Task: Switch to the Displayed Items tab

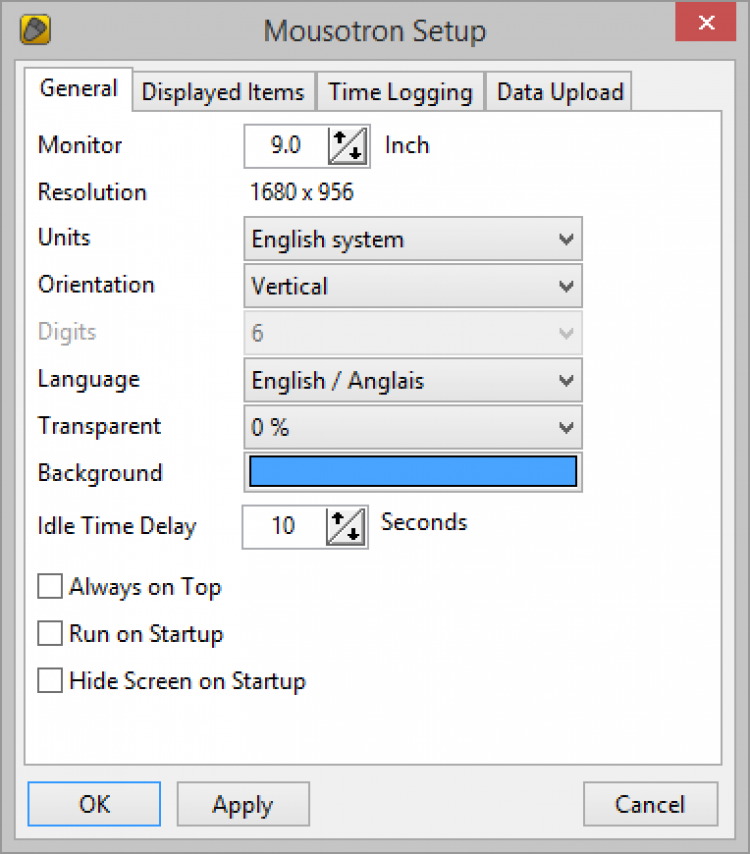Action: (x=223, y=93)
